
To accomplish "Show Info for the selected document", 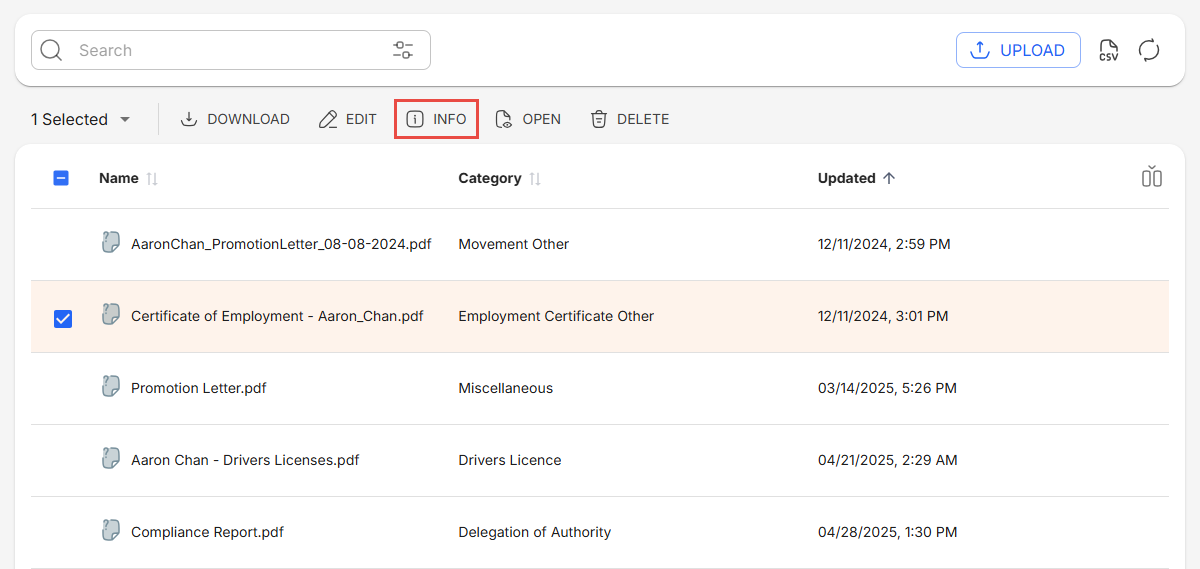I will (437, 119).
